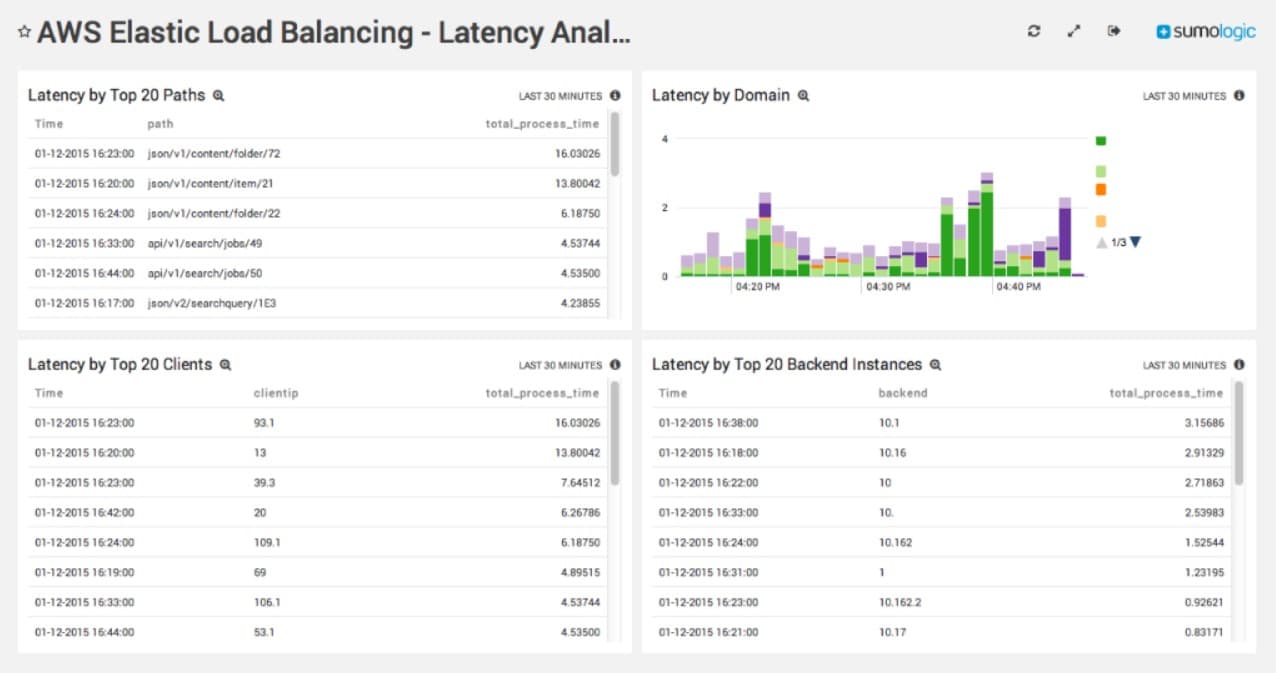Select path json/v1/content/folder/72
The height and width of the screenshot is (673, 1276).
214,154
